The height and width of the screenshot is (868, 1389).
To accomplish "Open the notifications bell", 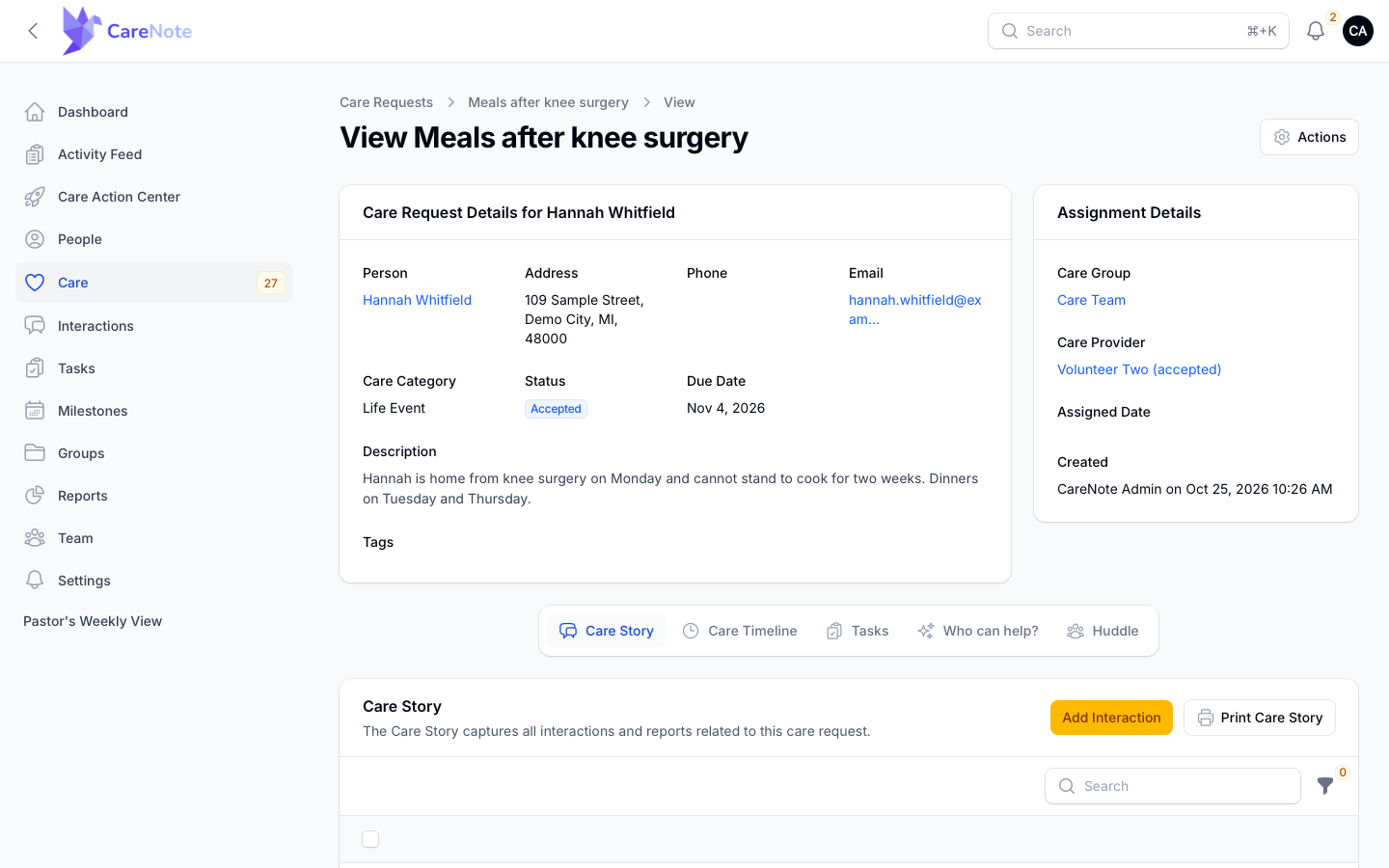I will [1316, 31].
